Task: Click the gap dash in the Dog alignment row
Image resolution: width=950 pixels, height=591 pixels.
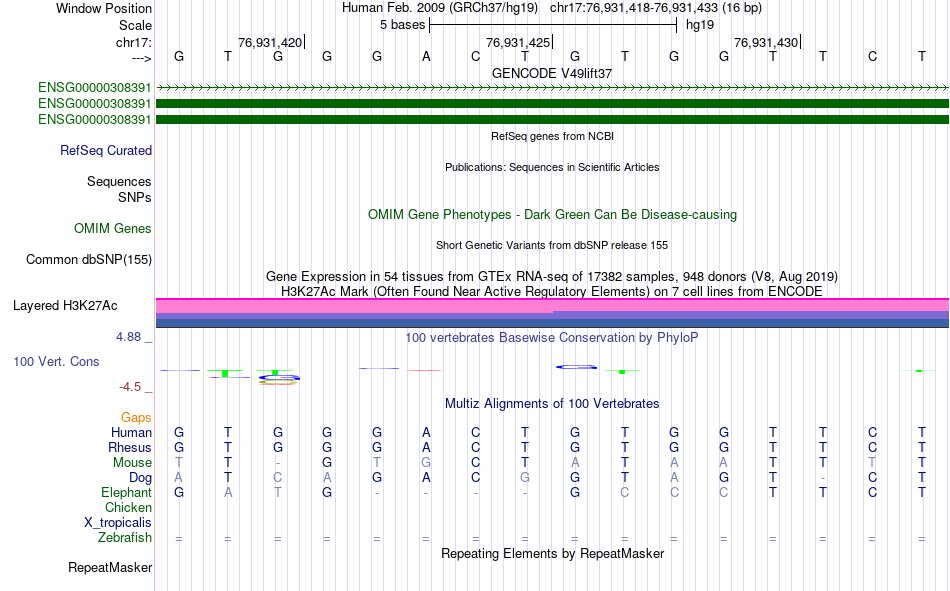Action: pyautogui.click(x=823, y=478)
